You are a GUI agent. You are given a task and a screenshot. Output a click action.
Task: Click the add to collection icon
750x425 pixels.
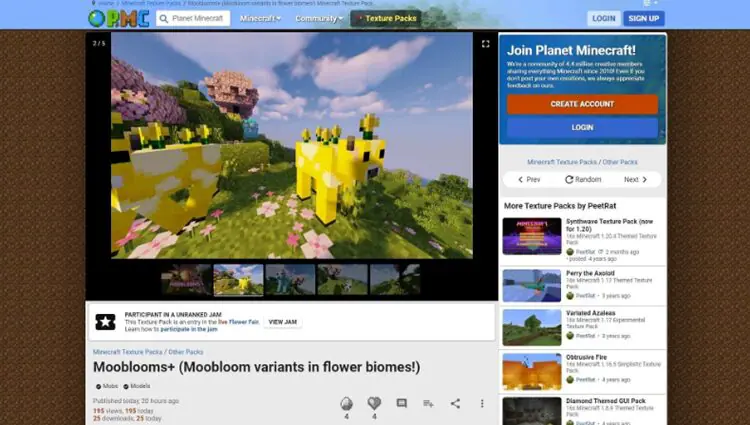pos(428,403)
